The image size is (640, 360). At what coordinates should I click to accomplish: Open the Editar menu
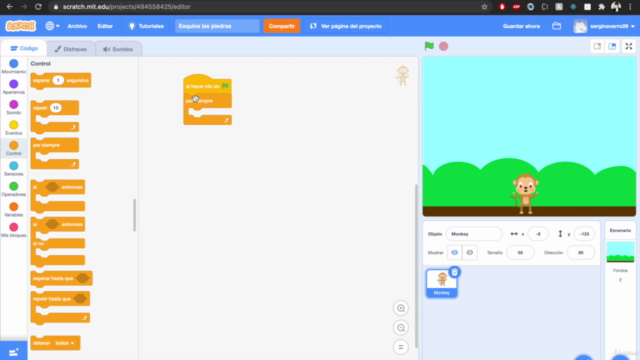[x=105, y=26]
